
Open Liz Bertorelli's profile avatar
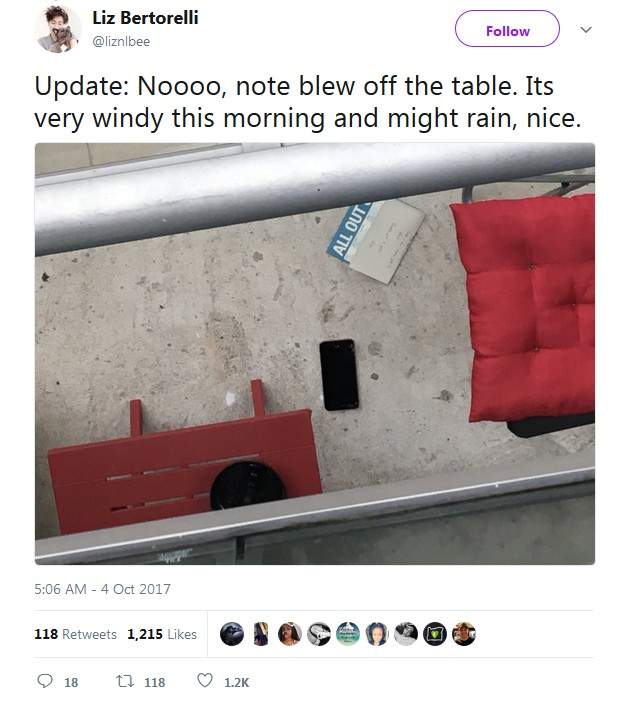pos(57,29)
